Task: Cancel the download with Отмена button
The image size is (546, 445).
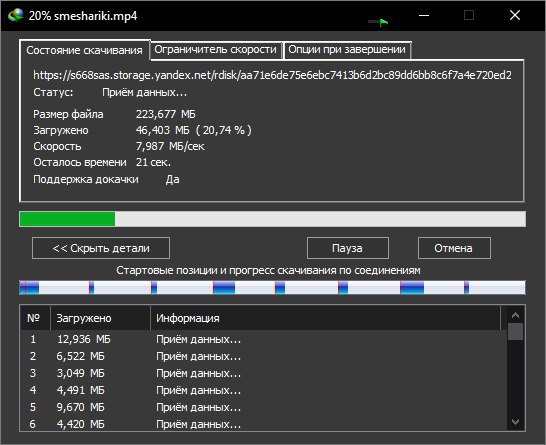Action: coord(454,248)
